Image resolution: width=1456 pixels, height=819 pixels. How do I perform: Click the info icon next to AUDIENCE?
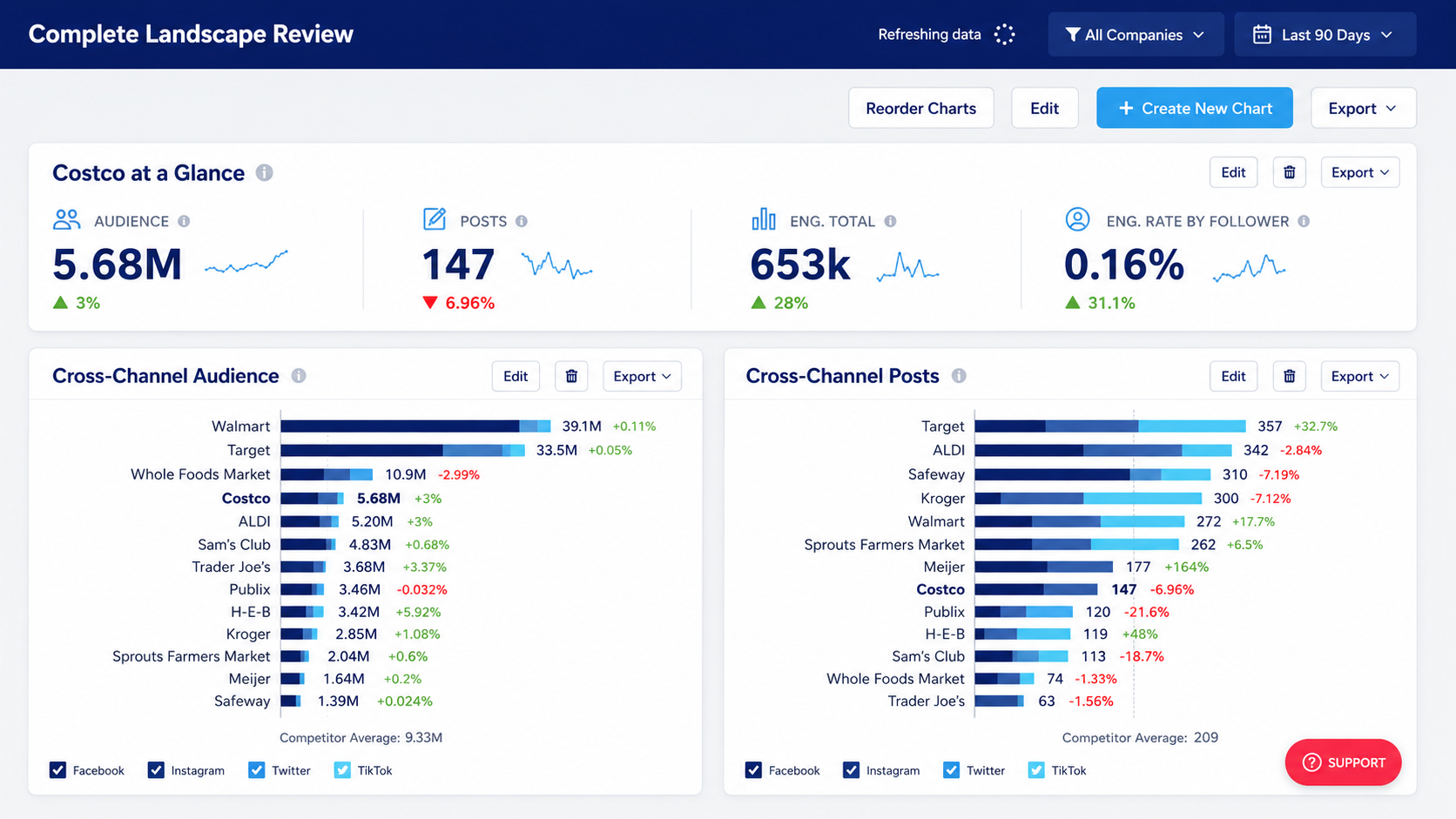(184, 221)
